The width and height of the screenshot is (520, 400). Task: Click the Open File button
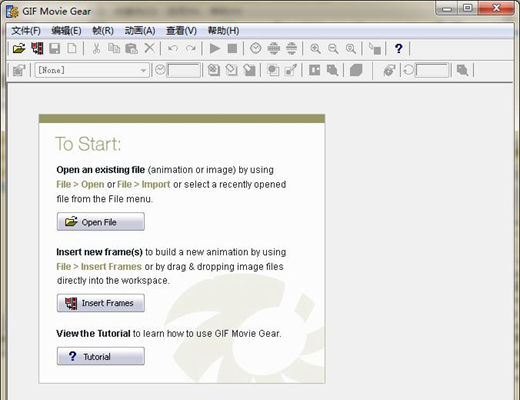tap(101, 222)
